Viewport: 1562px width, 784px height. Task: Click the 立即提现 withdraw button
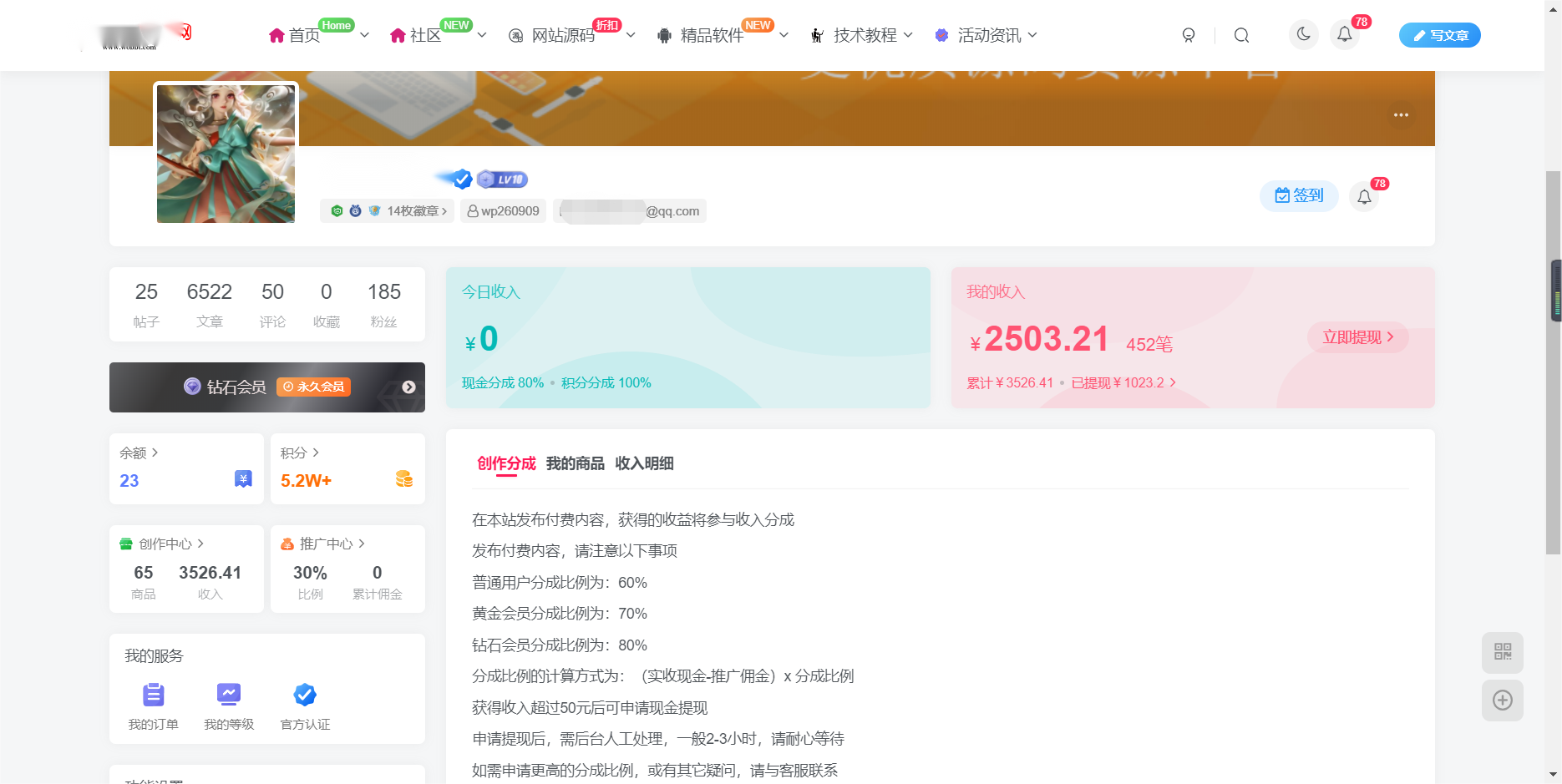(1357, 337)
